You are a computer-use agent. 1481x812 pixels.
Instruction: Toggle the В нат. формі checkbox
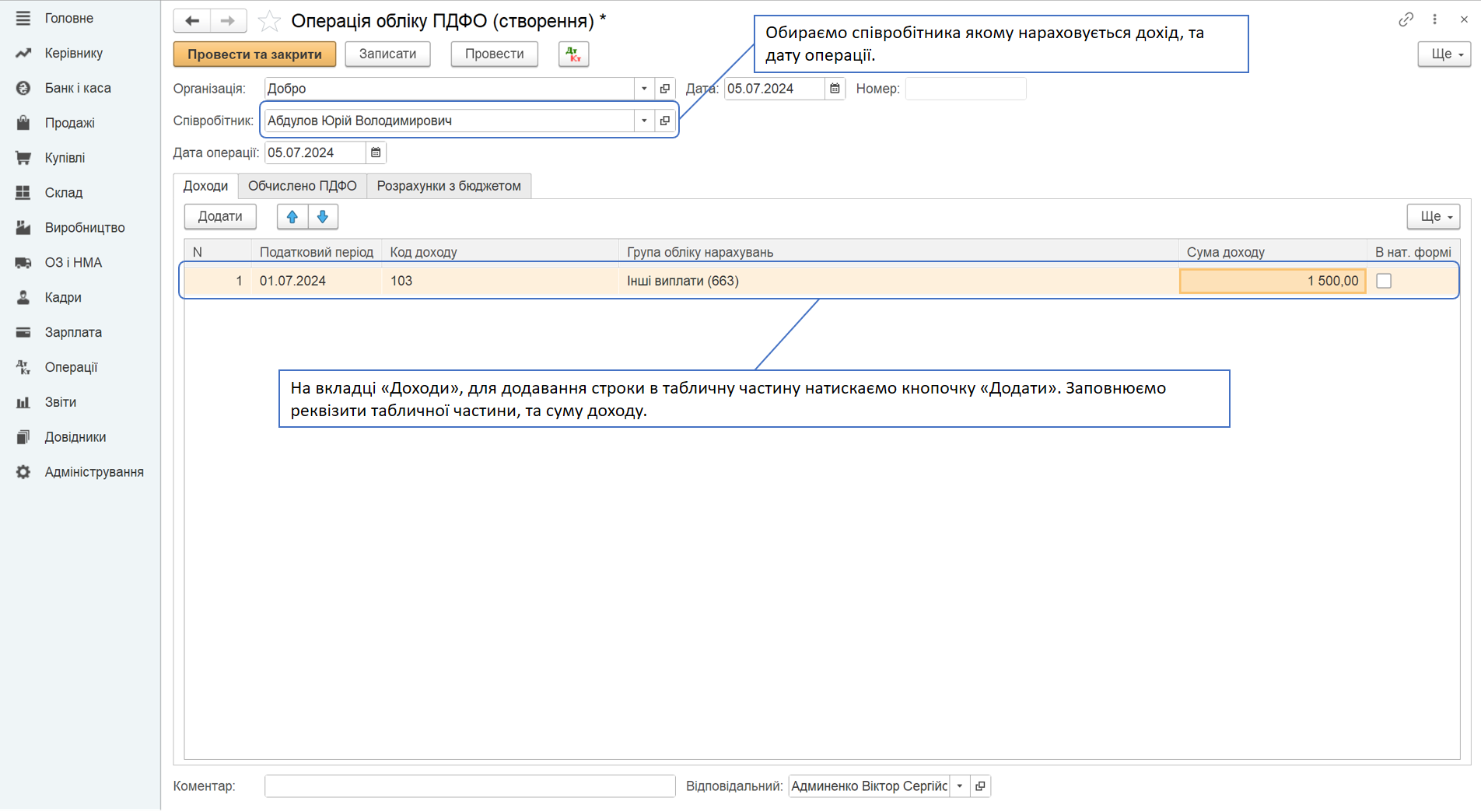(1384, 281)
